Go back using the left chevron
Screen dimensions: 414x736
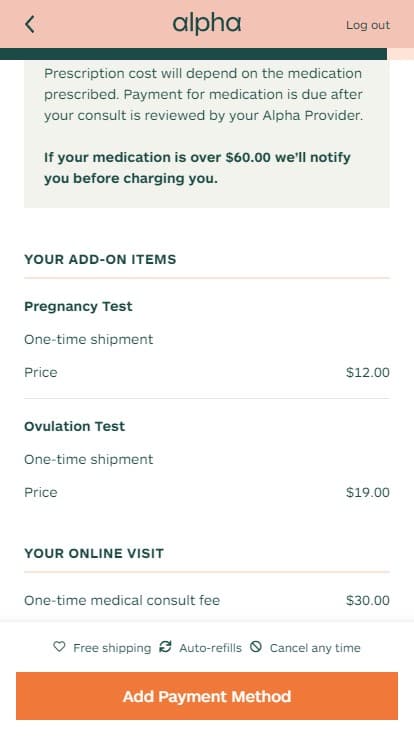[x=30, y=24]
